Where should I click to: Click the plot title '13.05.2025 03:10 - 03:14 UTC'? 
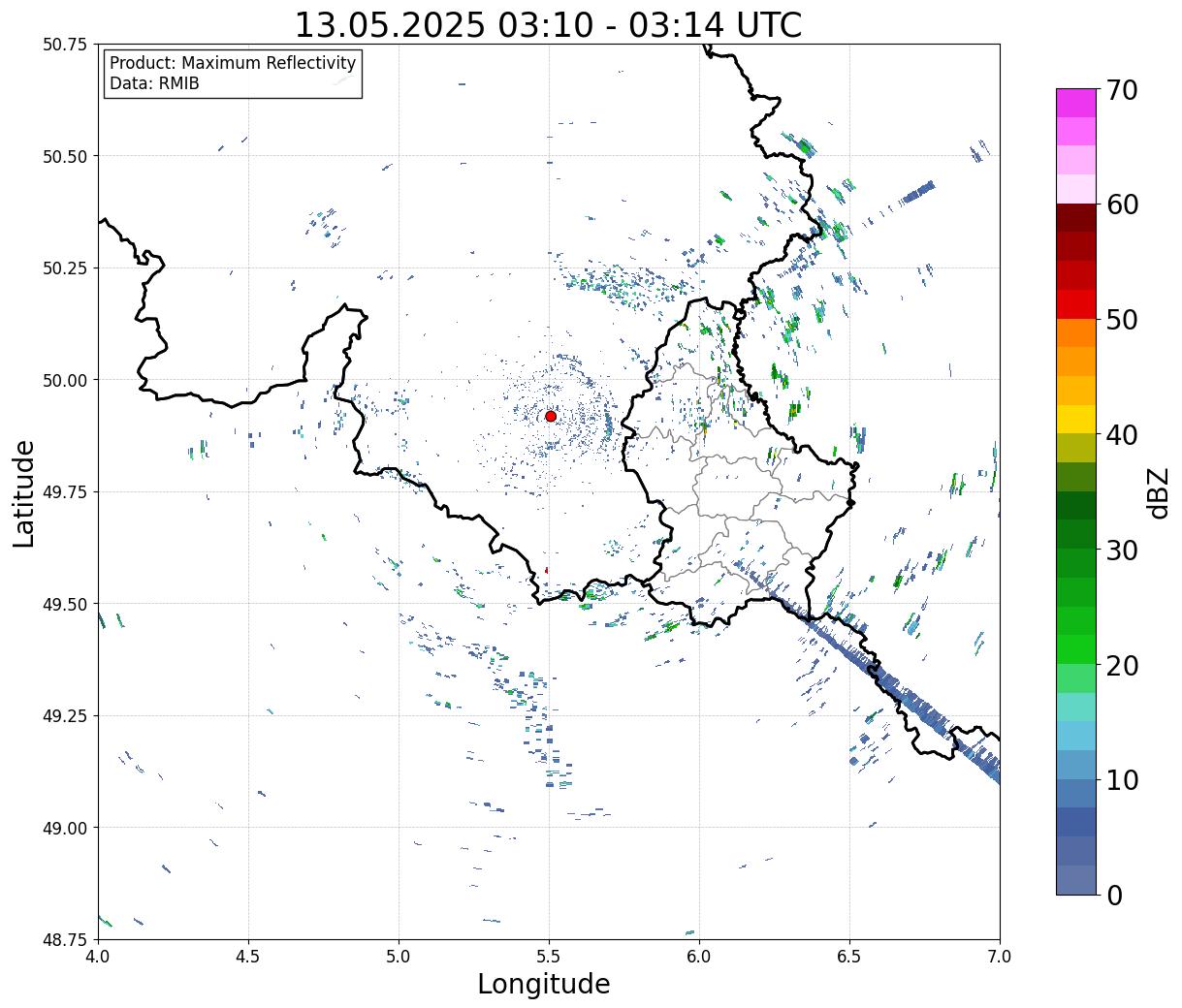coord(548,24)
